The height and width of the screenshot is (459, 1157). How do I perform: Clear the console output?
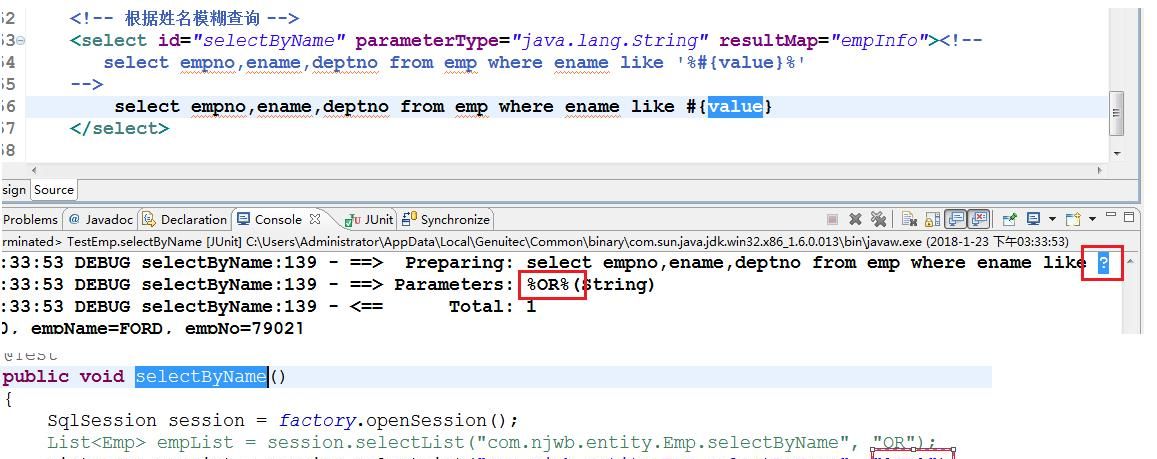click(x=909, y=219)
